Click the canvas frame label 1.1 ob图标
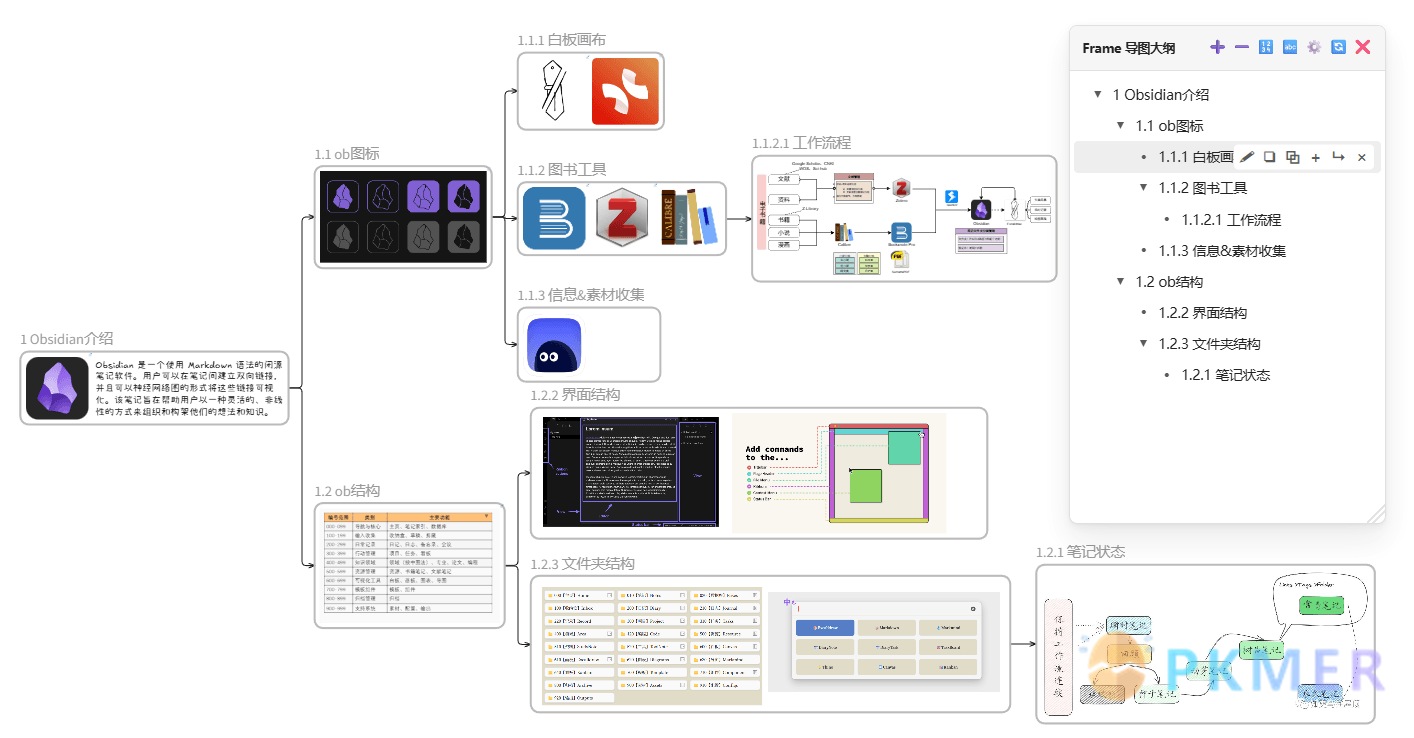Image resolution: width=1414 pixels, height=738 pixels. tap(346, 154)
